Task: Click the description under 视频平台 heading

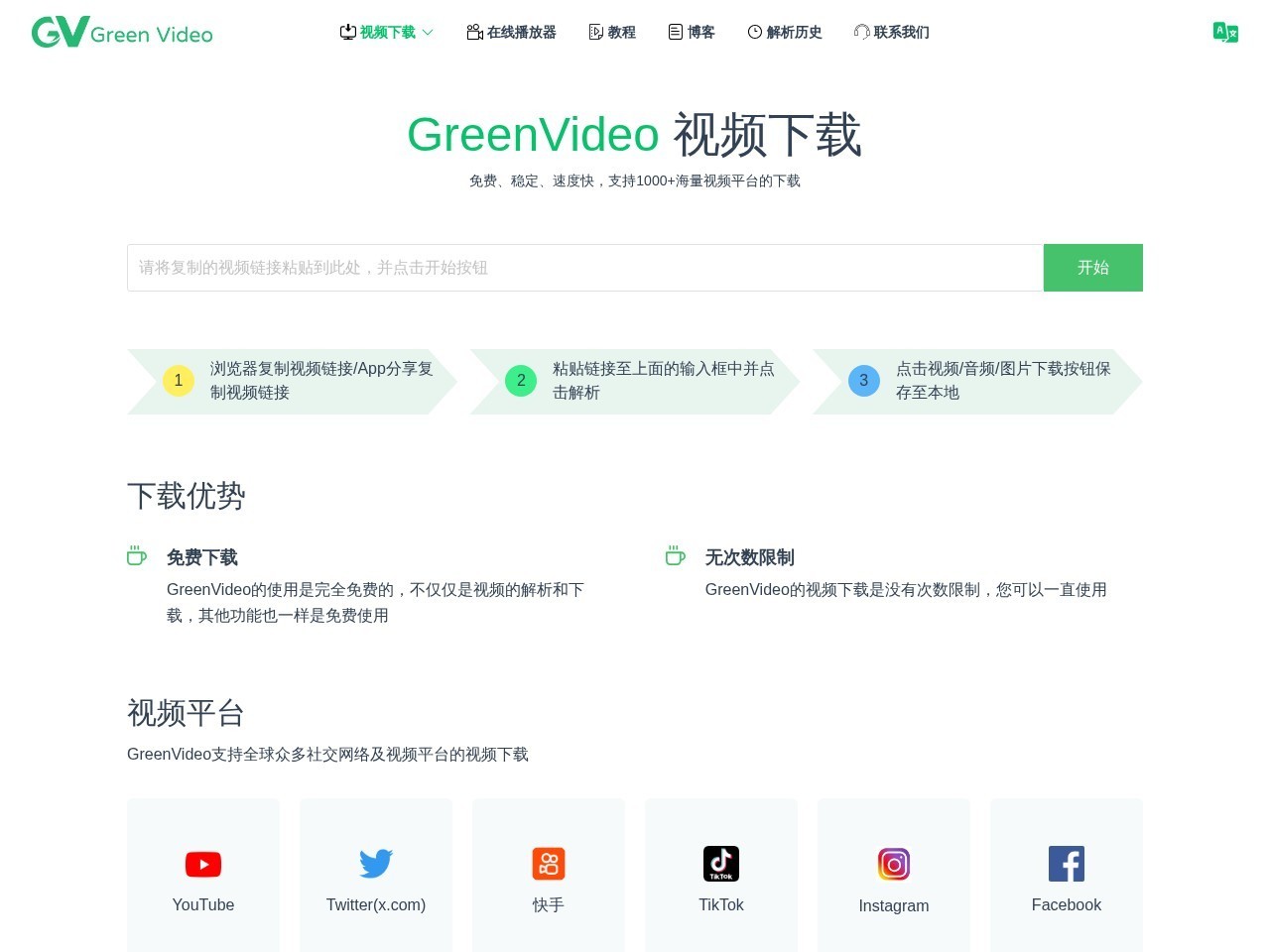Action: (x=327, y=755)
